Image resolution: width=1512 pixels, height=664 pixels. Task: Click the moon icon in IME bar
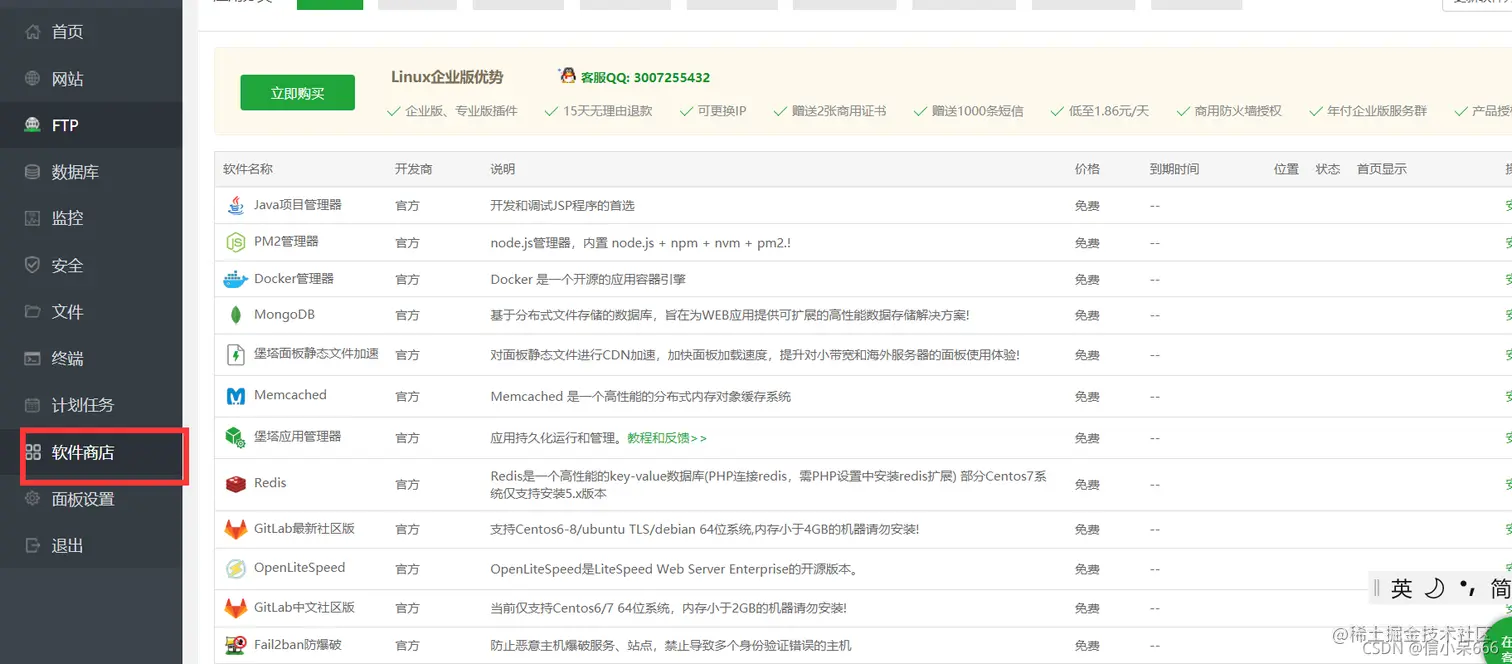(x=1433, y=588)
